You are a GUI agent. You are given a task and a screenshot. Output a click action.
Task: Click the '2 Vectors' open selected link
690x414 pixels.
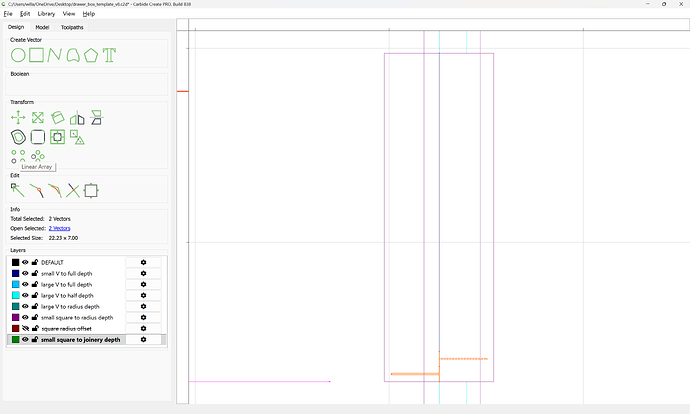[61, 228]
